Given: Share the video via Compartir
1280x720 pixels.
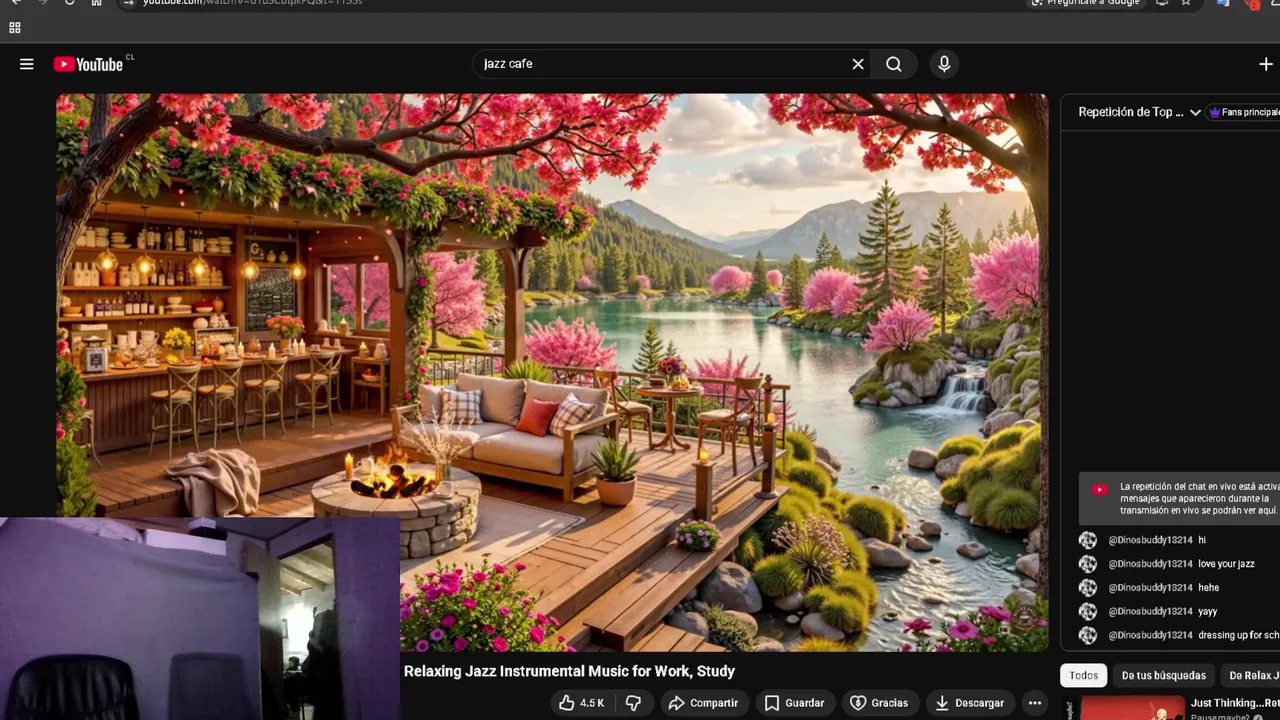Looking at the screenshot, I should 703,703.
